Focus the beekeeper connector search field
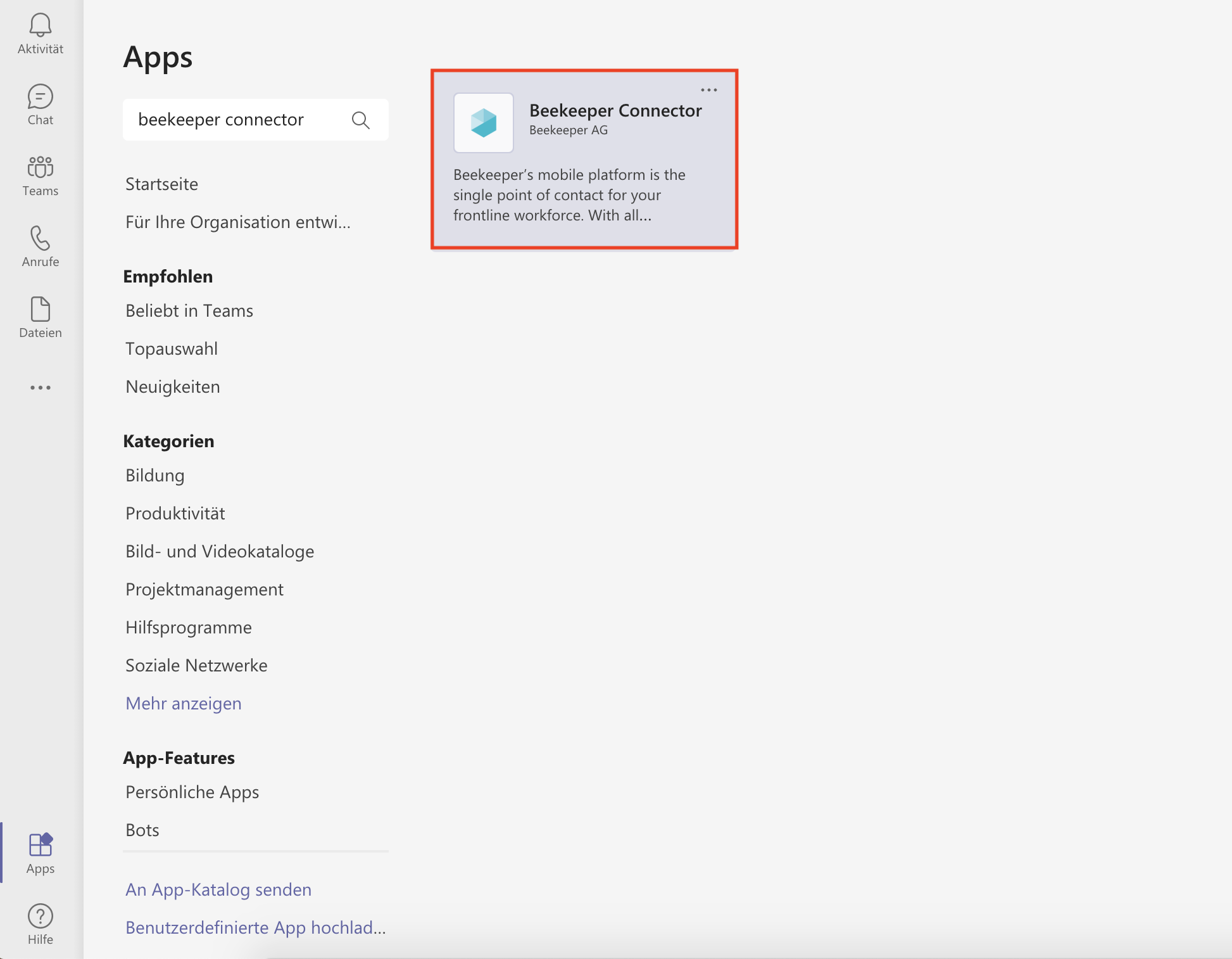 click(x=256, y=120)
